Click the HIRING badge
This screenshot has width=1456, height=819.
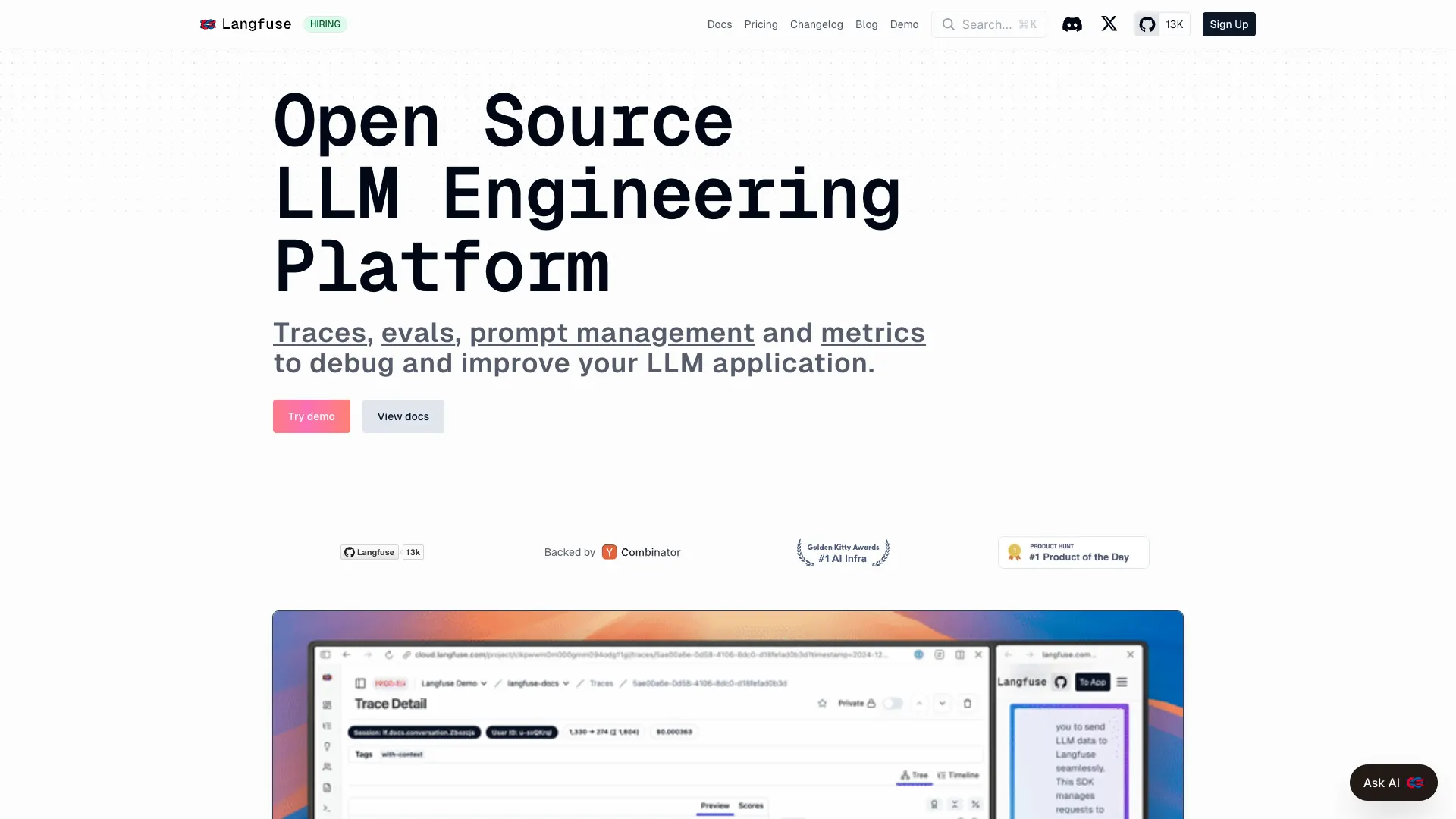pyautogui.click(x=325, y=24)
